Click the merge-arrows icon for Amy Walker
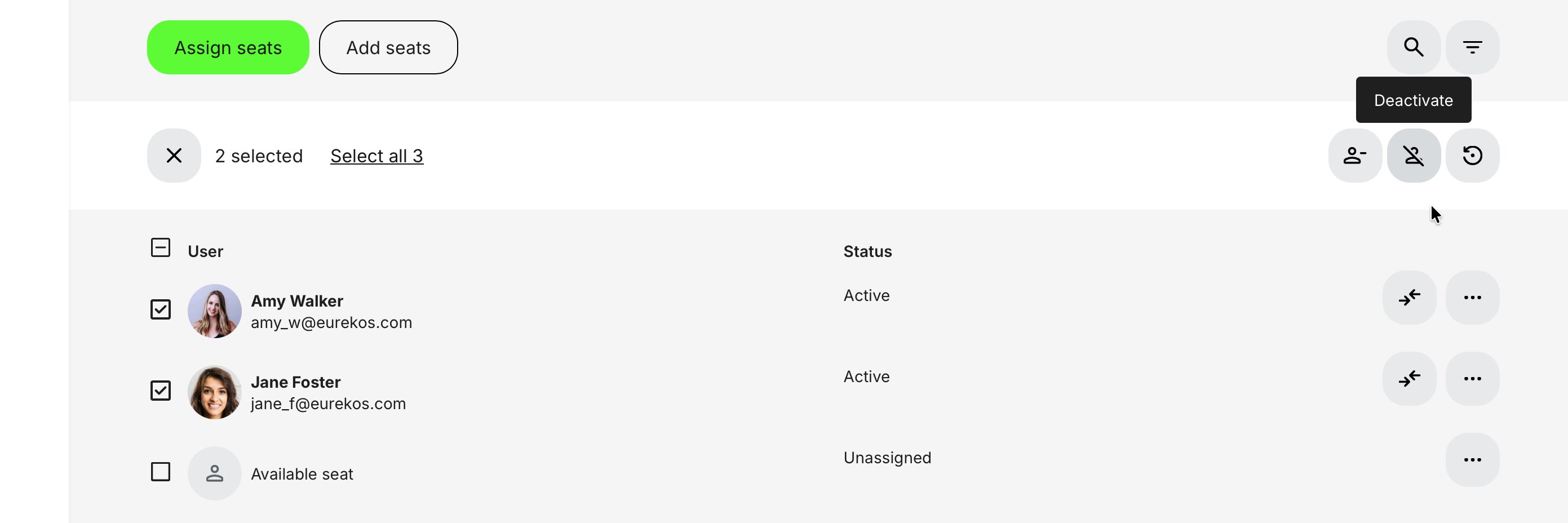This screenshot has height=523, width=1568. coord(1409,298)
